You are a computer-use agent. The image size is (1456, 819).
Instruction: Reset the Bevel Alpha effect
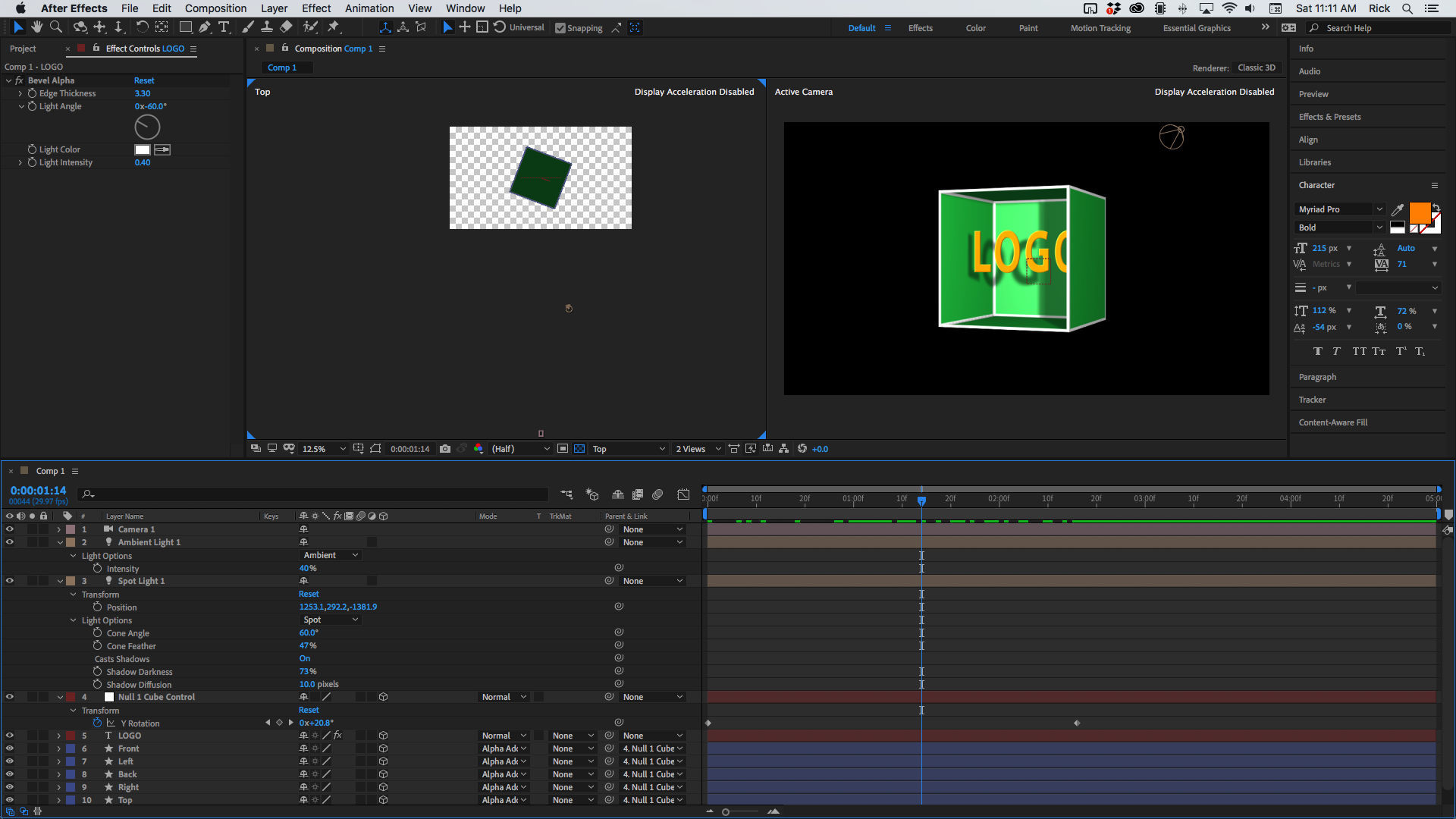click(143, 80)
